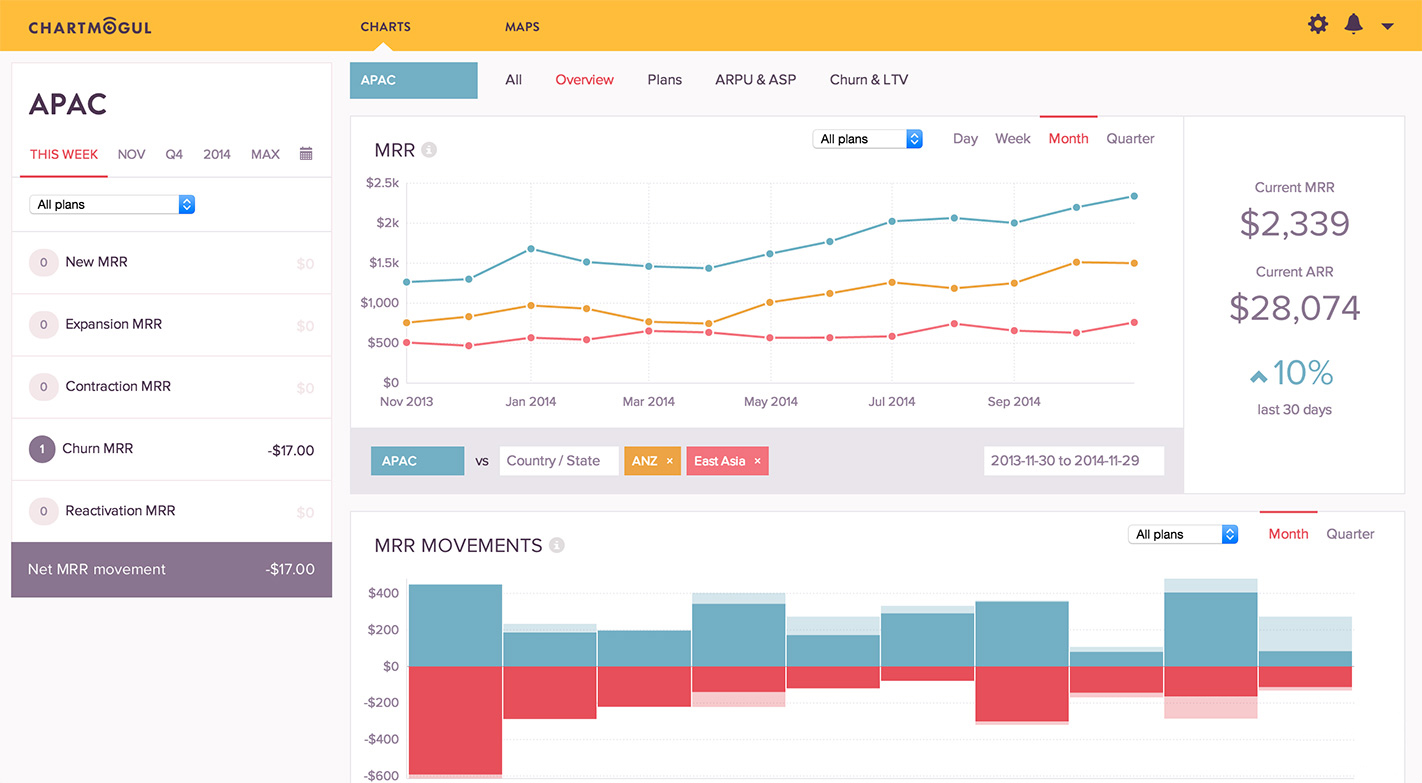Open settings gear icon
The image size is (1422, 783).
pyautogui.click(x=1318, y=24)
